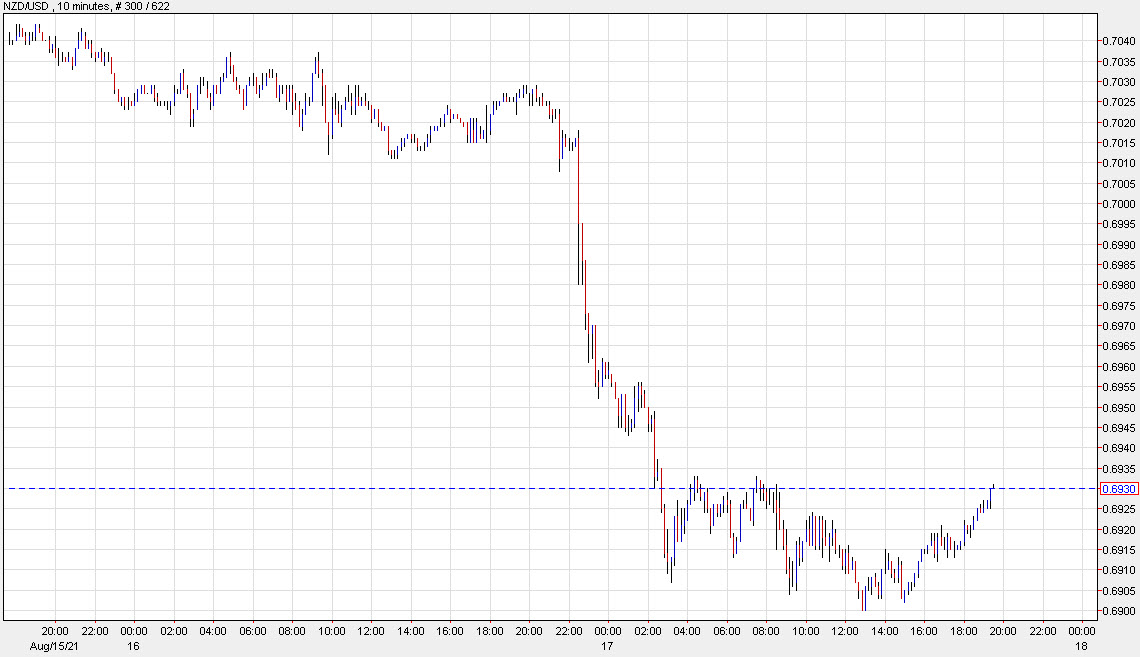The width and height of the screenshot is (1140, 657).
Task: Pick the 0.6975 price axis label
Action: (x=1118, y=306)
